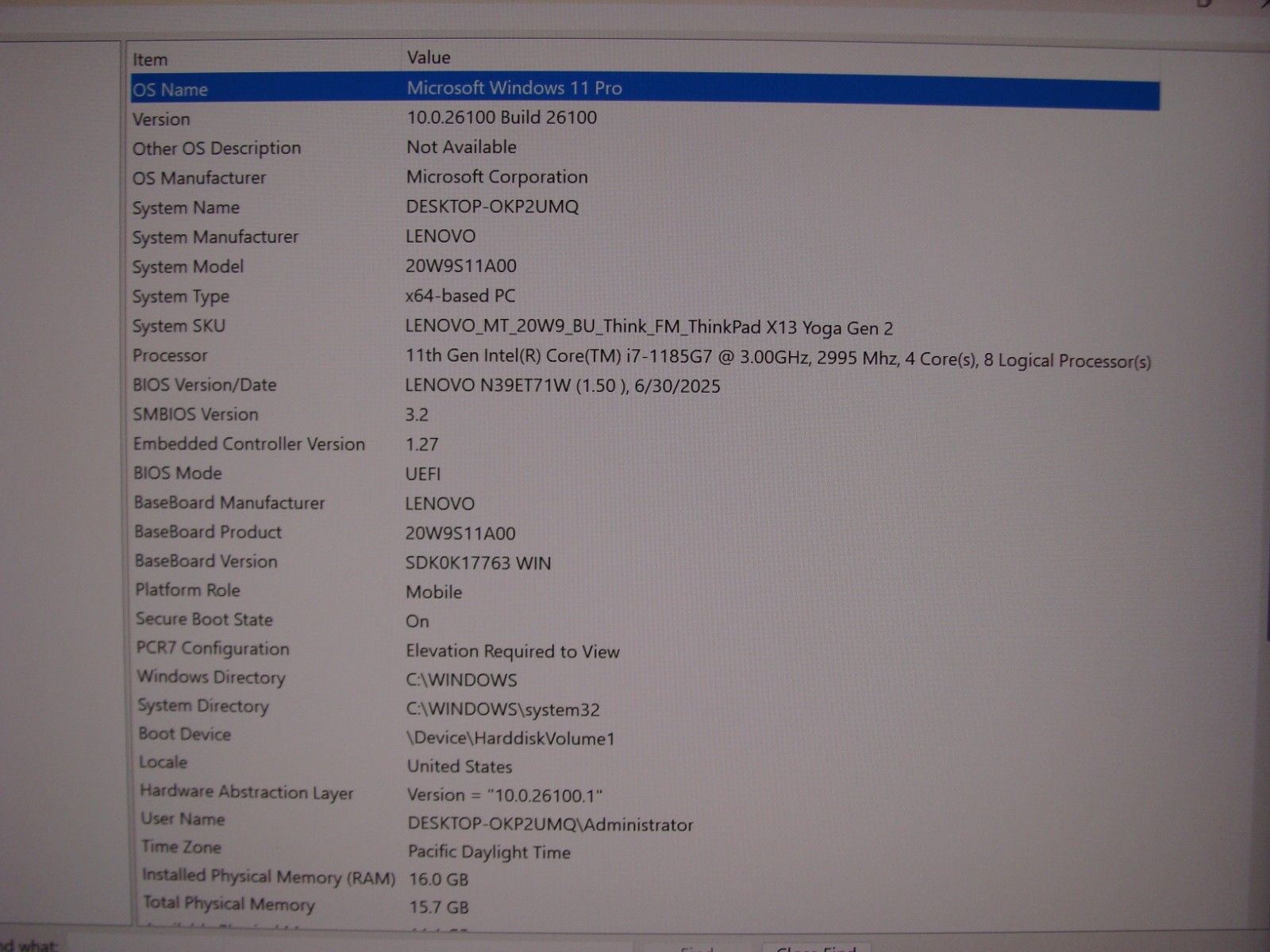The width and height of the screenshot is (1270, 952).
Task: Click the 'UEFI' value
Action: click(x=423, y=474)
